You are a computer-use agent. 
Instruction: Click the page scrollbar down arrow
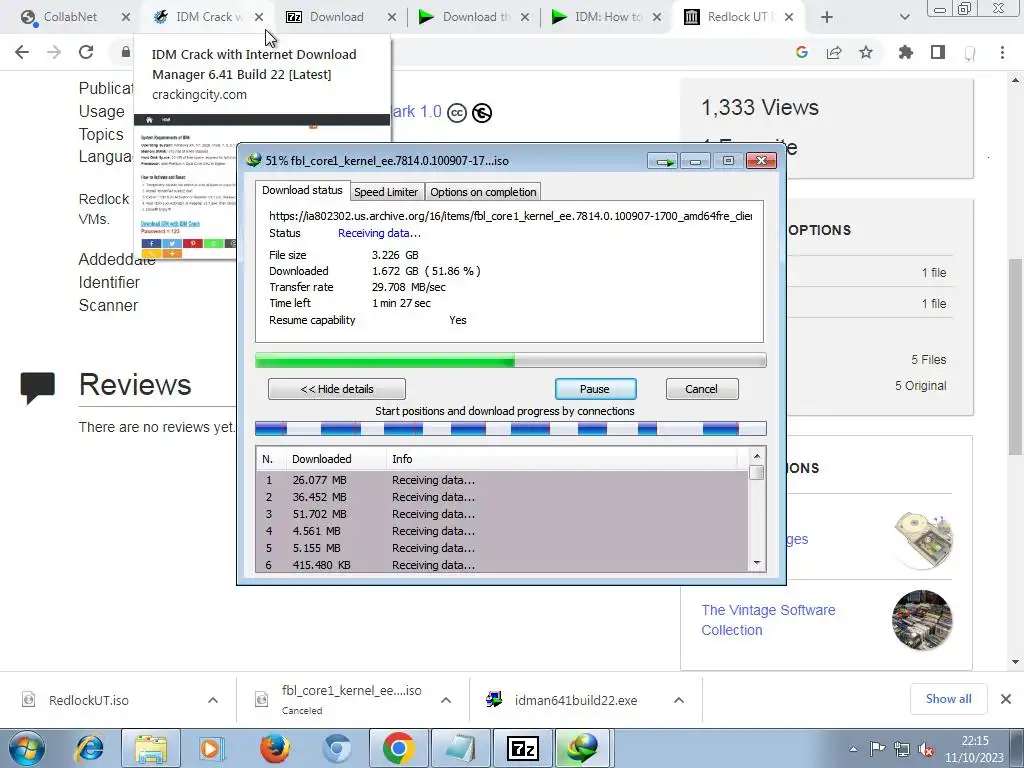tap(1016, 662)
